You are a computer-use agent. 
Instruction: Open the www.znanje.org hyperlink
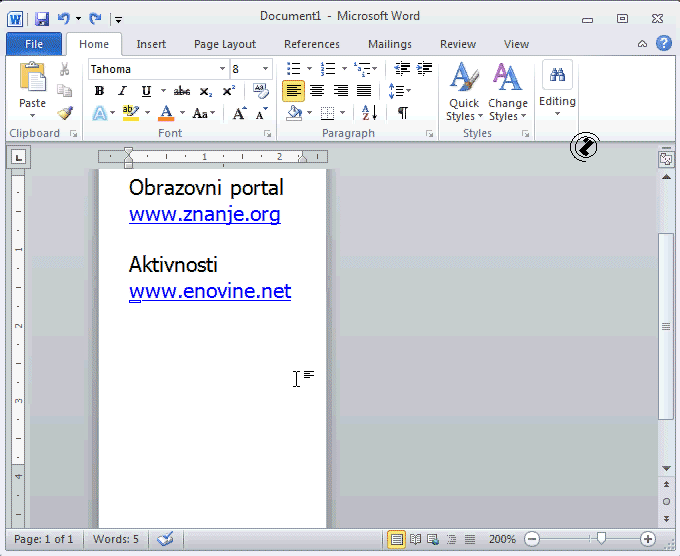pyautogui.click(x=204, y=214)
